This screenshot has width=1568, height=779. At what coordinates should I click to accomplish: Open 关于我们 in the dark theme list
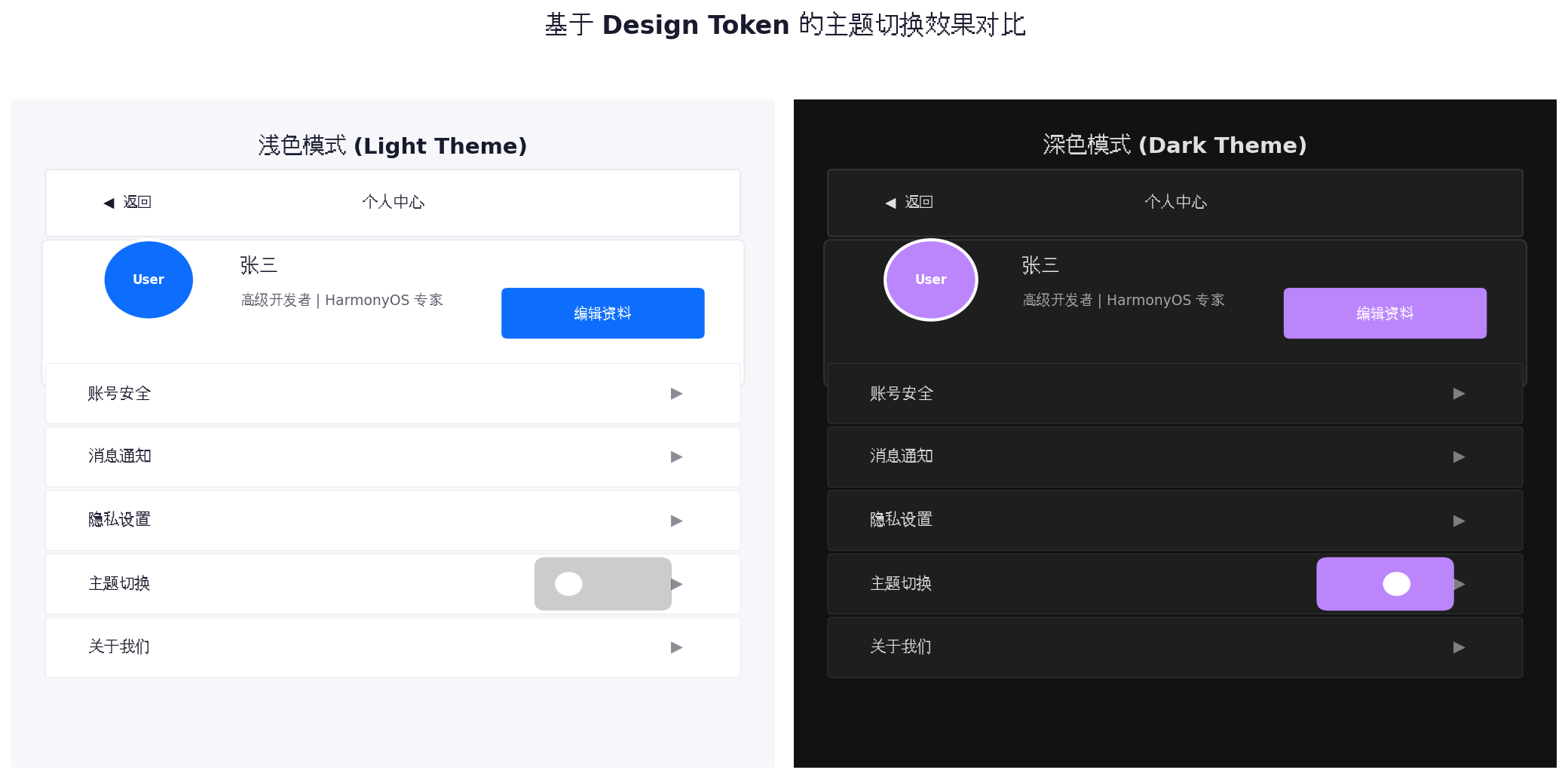point(1174,647)
